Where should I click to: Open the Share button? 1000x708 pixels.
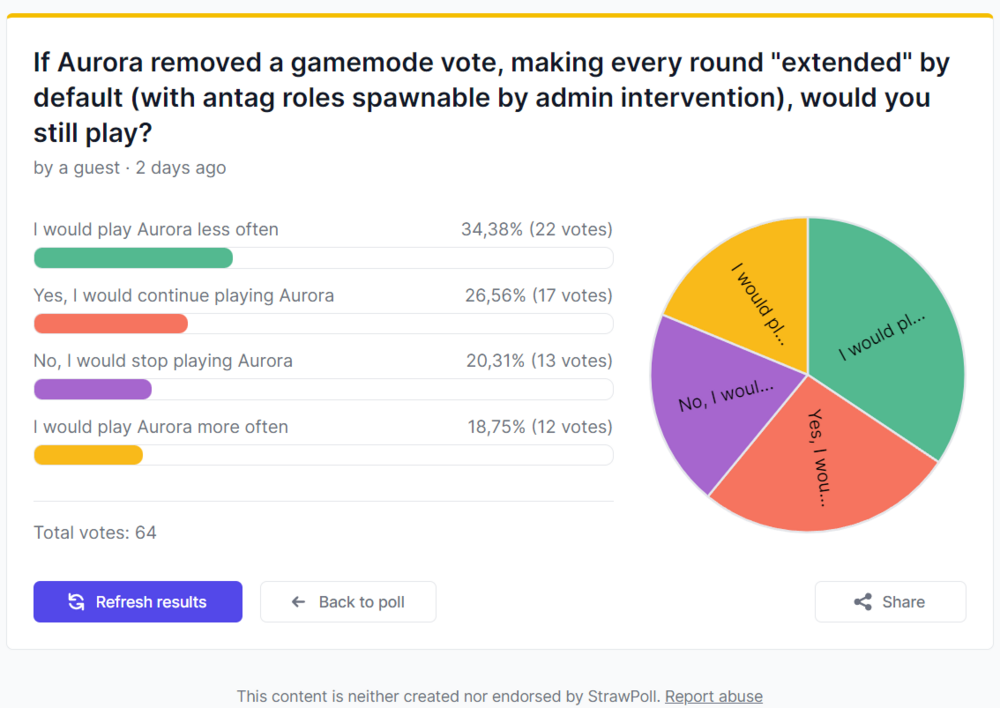coord(890,602)
